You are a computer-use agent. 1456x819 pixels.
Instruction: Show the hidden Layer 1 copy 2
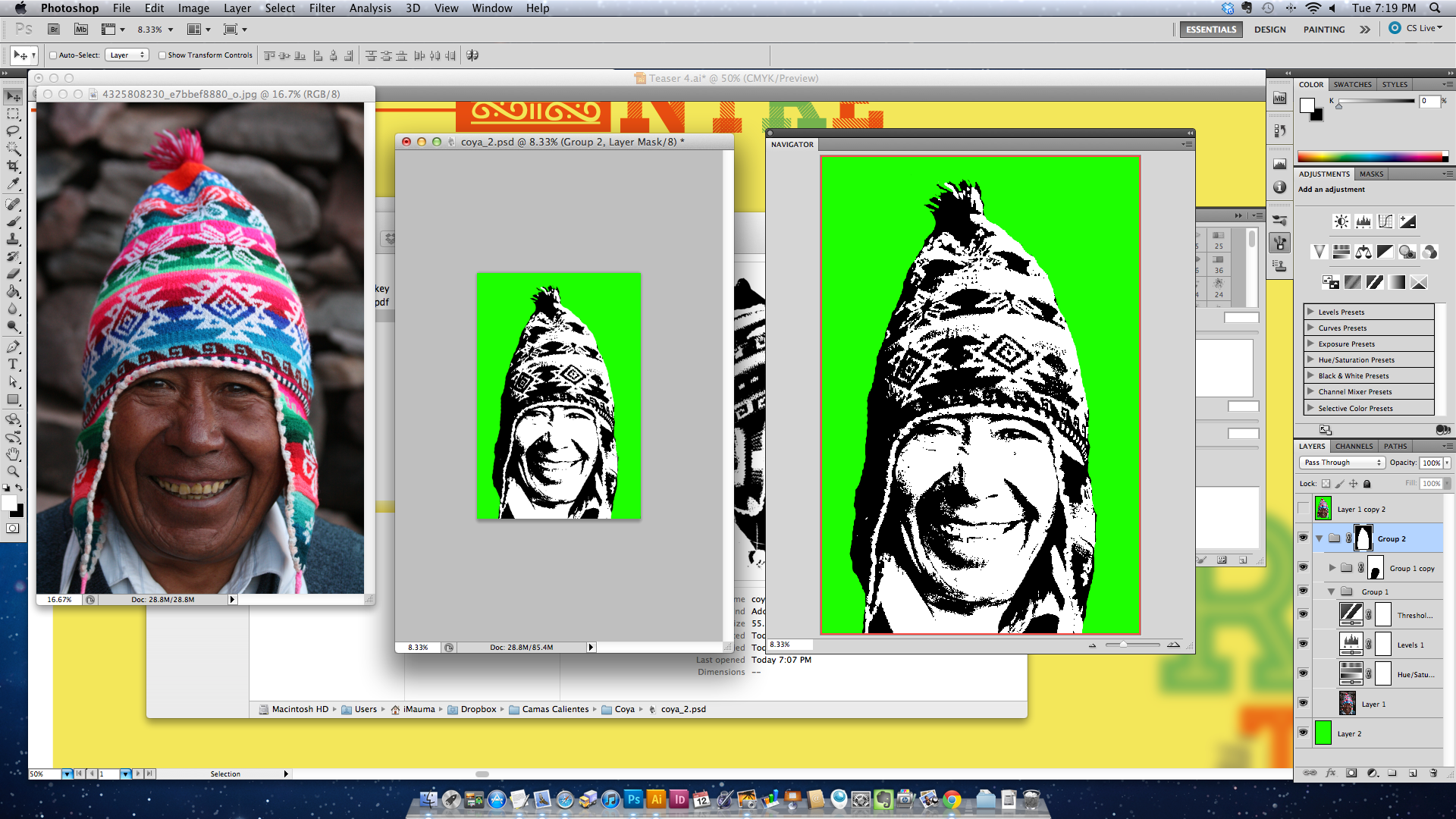tap(1304, 509)
